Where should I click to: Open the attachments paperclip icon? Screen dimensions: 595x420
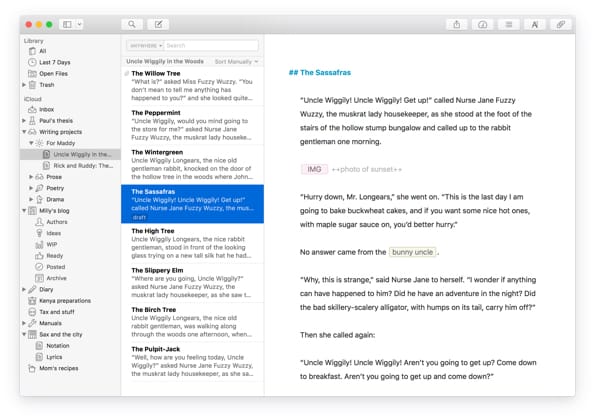pyautogui.click(x=560, y=25)
